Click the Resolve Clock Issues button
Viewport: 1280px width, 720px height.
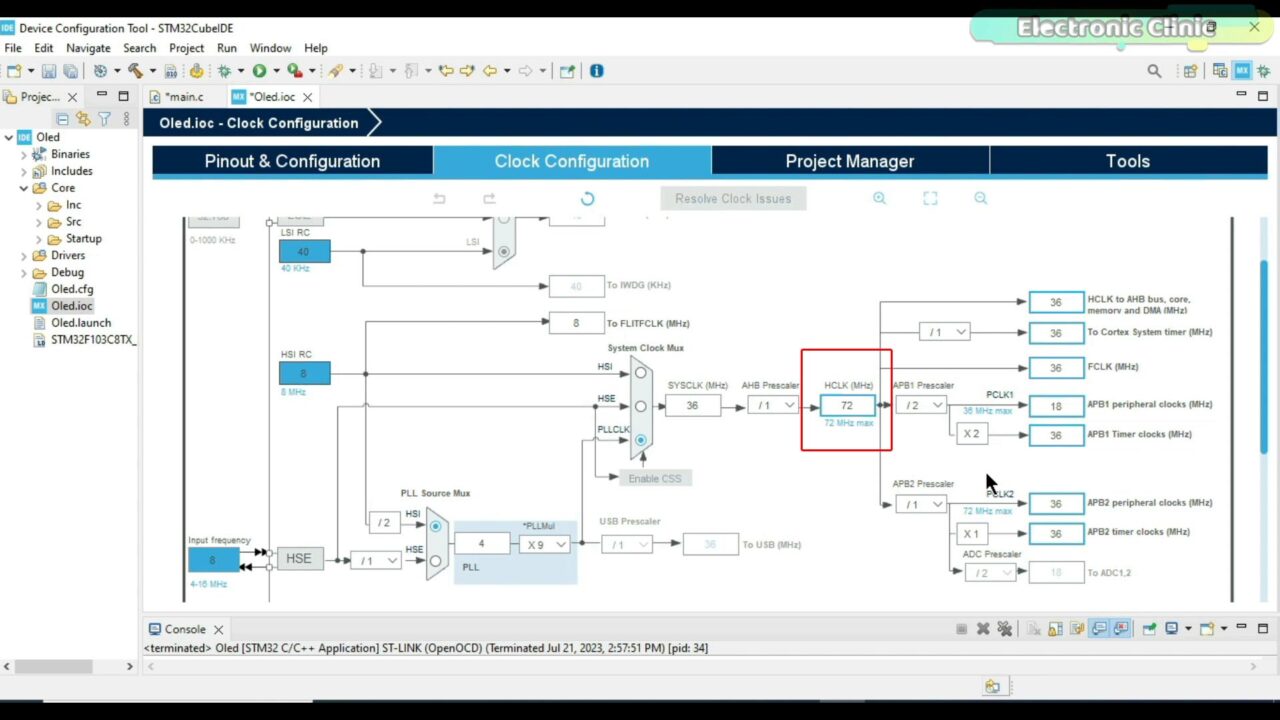pyautogui.click(x=733, y=198)
